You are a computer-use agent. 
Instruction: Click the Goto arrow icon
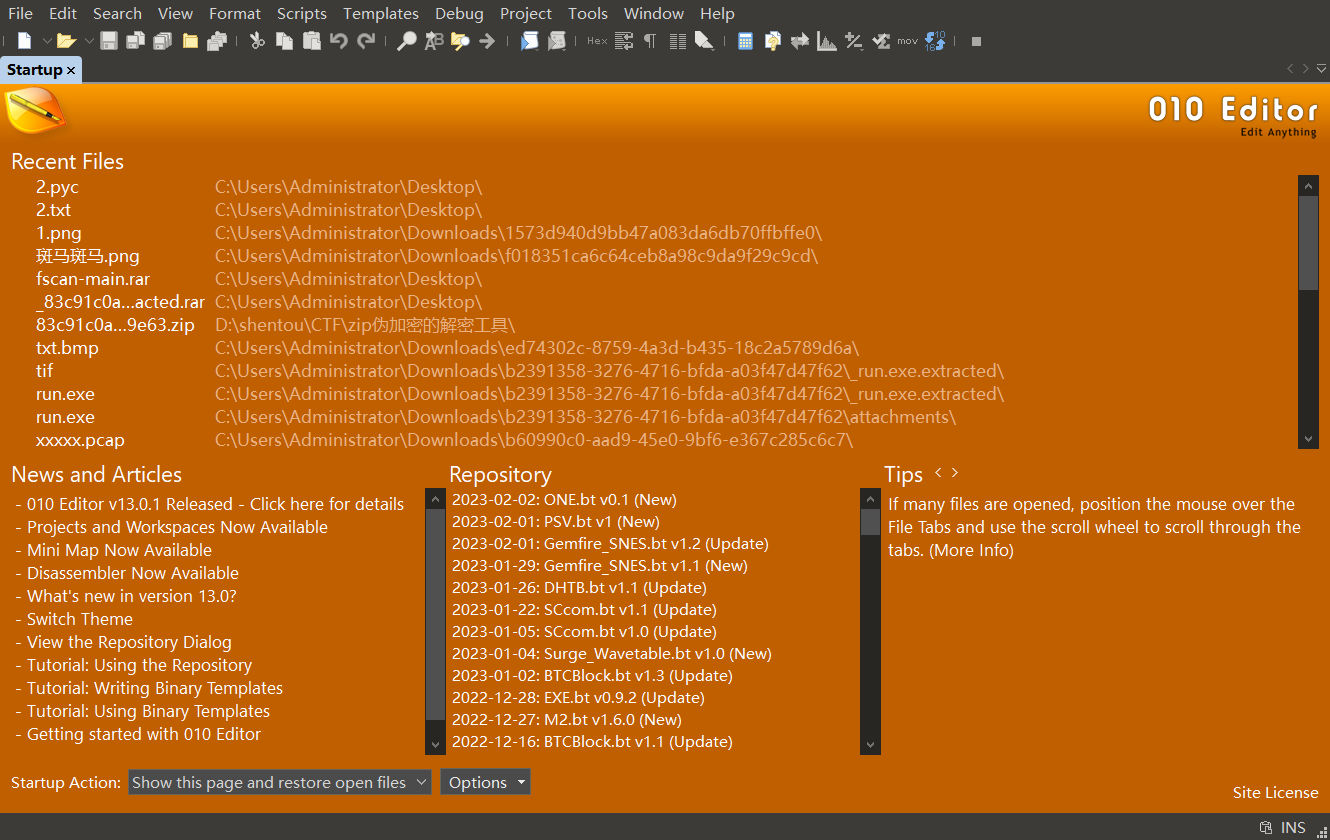point(487,41)
